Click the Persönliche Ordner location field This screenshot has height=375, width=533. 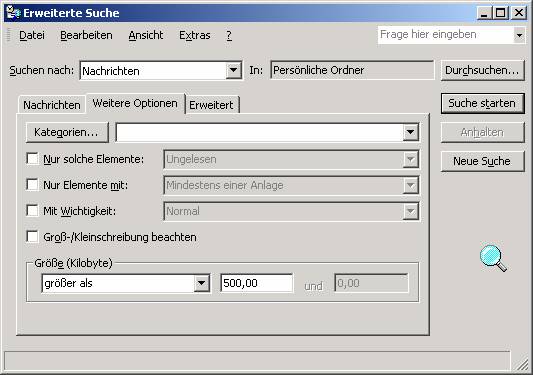[x=352, y=70]
